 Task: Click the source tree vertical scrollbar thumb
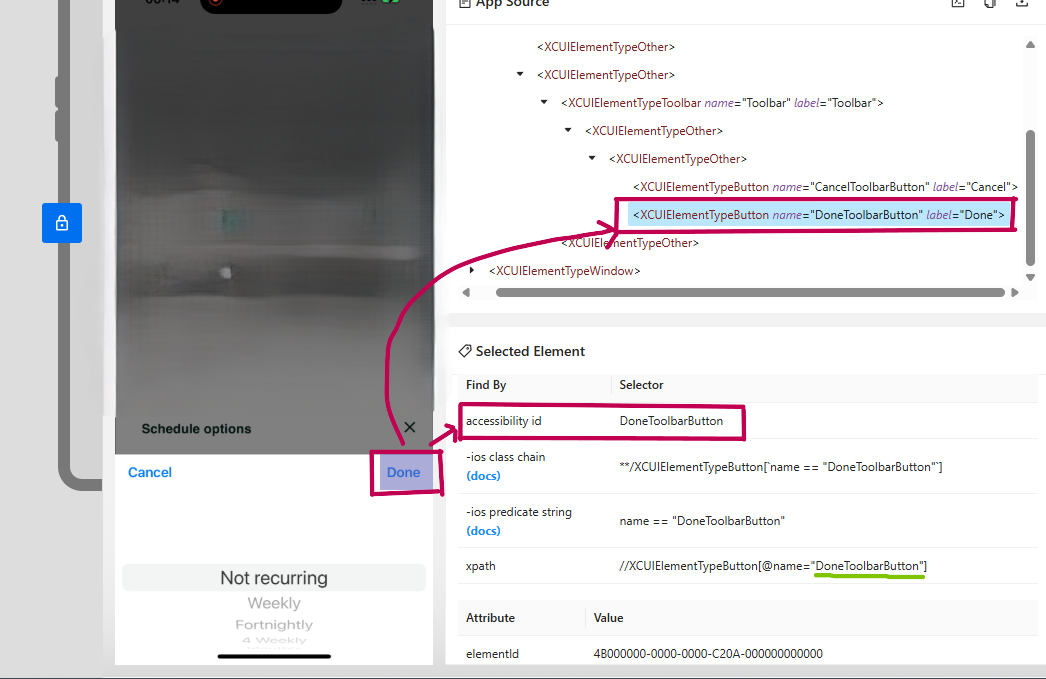coord(1031,197)
